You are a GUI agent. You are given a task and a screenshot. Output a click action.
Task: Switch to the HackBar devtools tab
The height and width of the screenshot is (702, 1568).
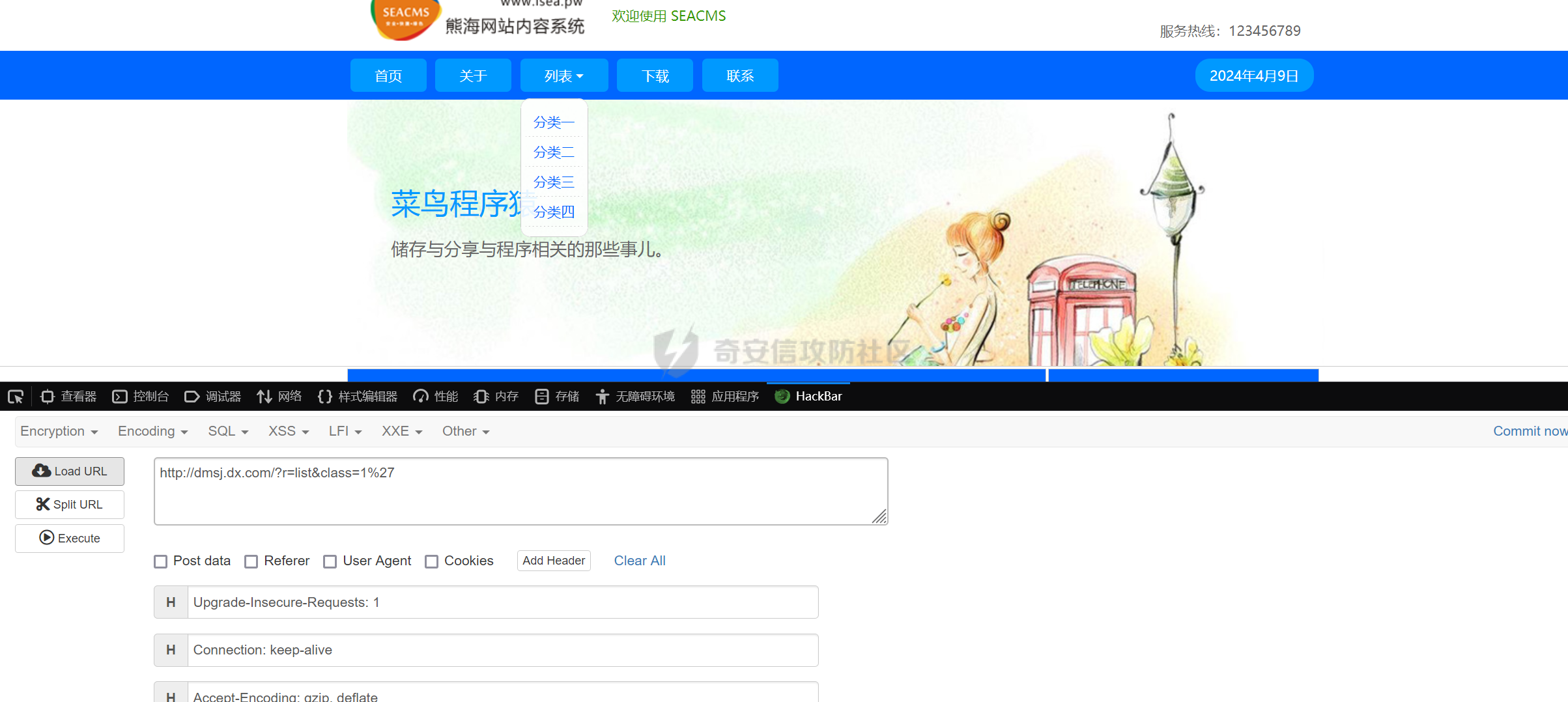click(808, 397)
